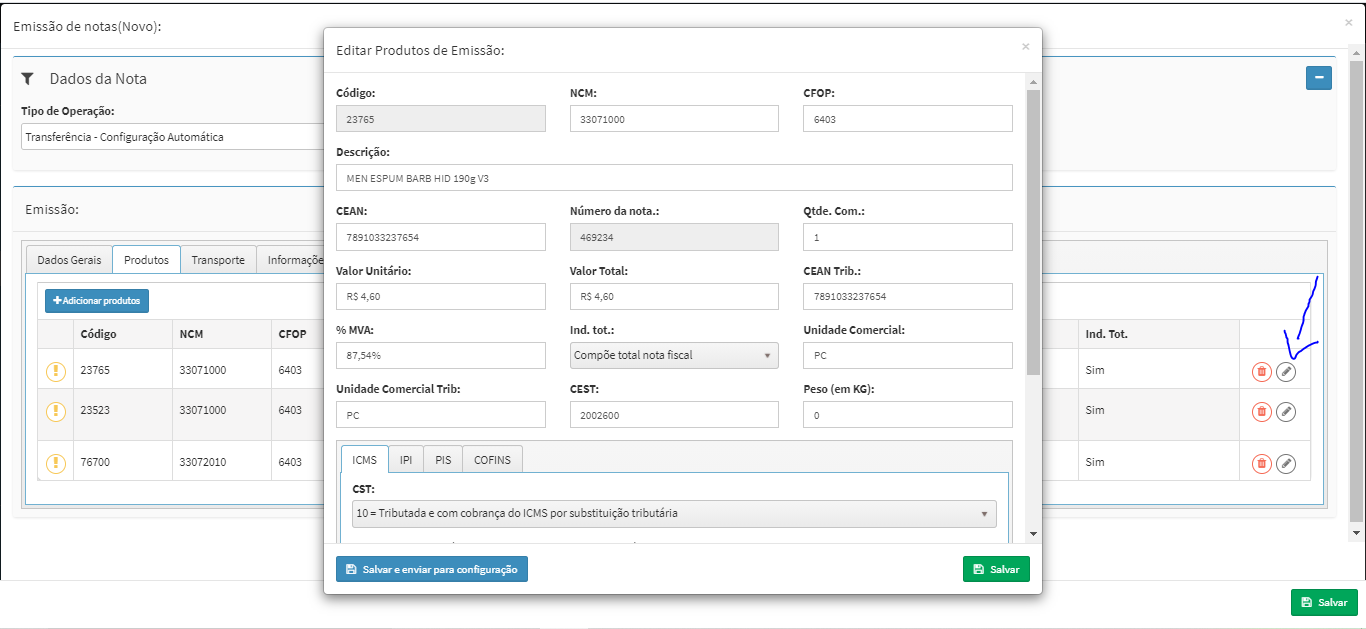Click "Salvar e enviar para configuração"
The image size is (1366, 629).
click(x=431, y=568)
